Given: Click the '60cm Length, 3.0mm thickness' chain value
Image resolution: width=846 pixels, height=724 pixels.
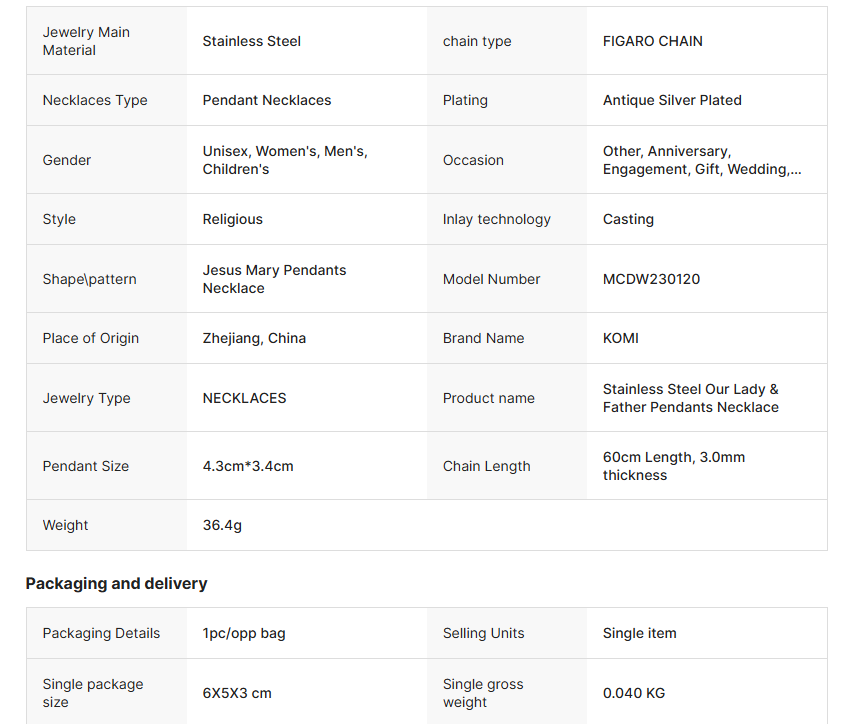Looking at the screenshot, I should 673,466.
